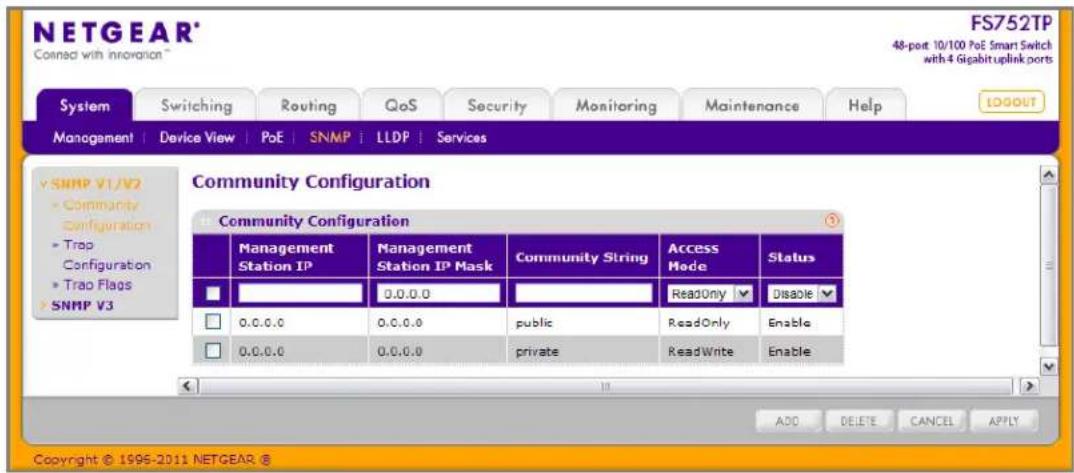Viewport: 1074px width, 473px height.
Task: Open the QoS tab
Action: coord(401,106)
